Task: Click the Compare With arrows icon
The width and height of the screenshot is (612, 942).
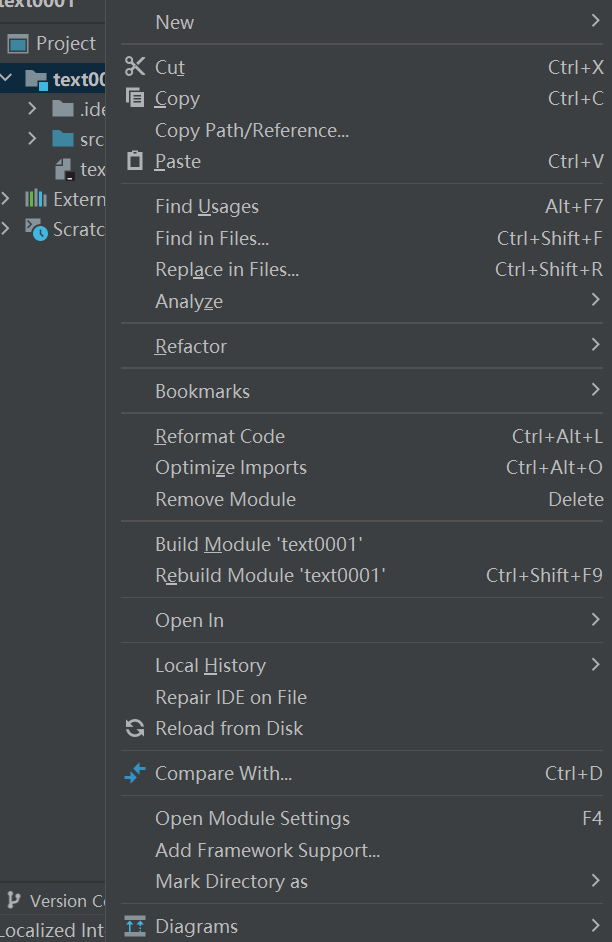Action: coord(135,773)
